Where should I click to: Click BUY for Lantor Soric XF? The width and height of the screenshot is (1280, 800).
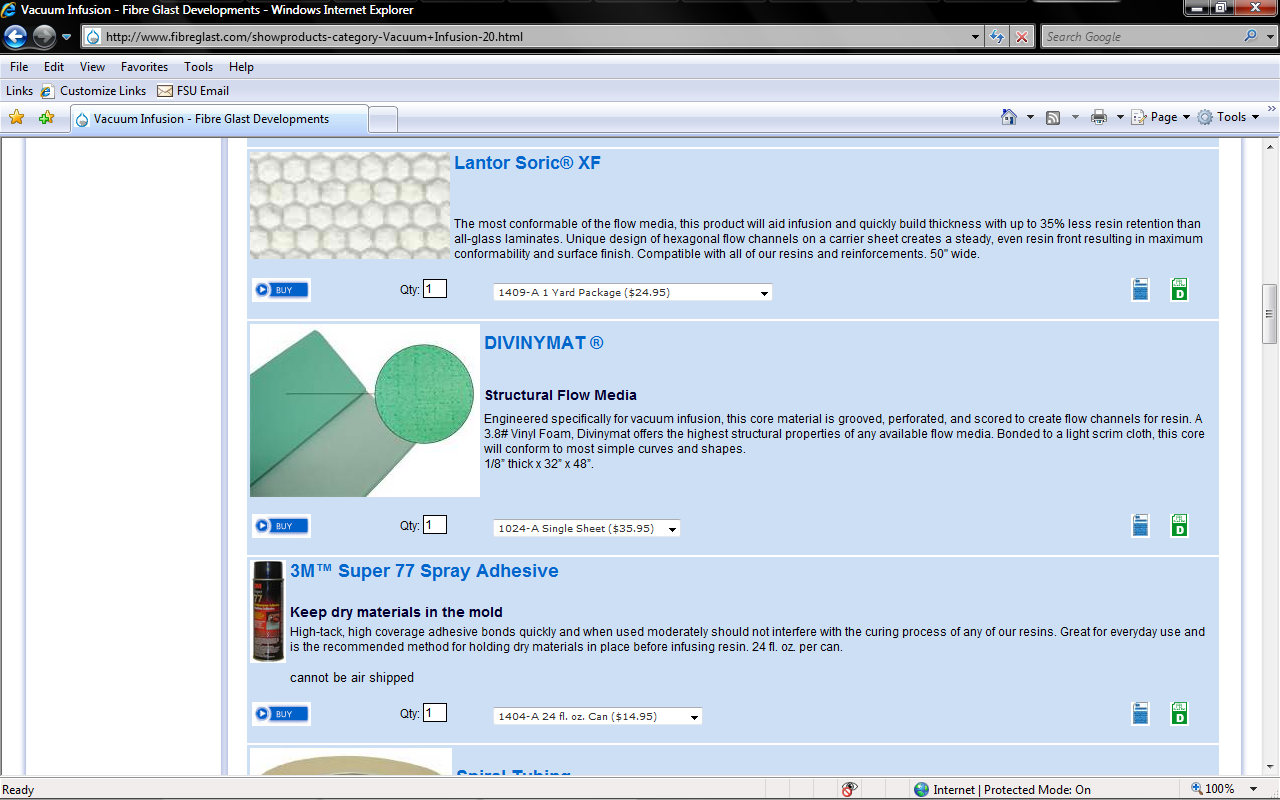[281, 290]
